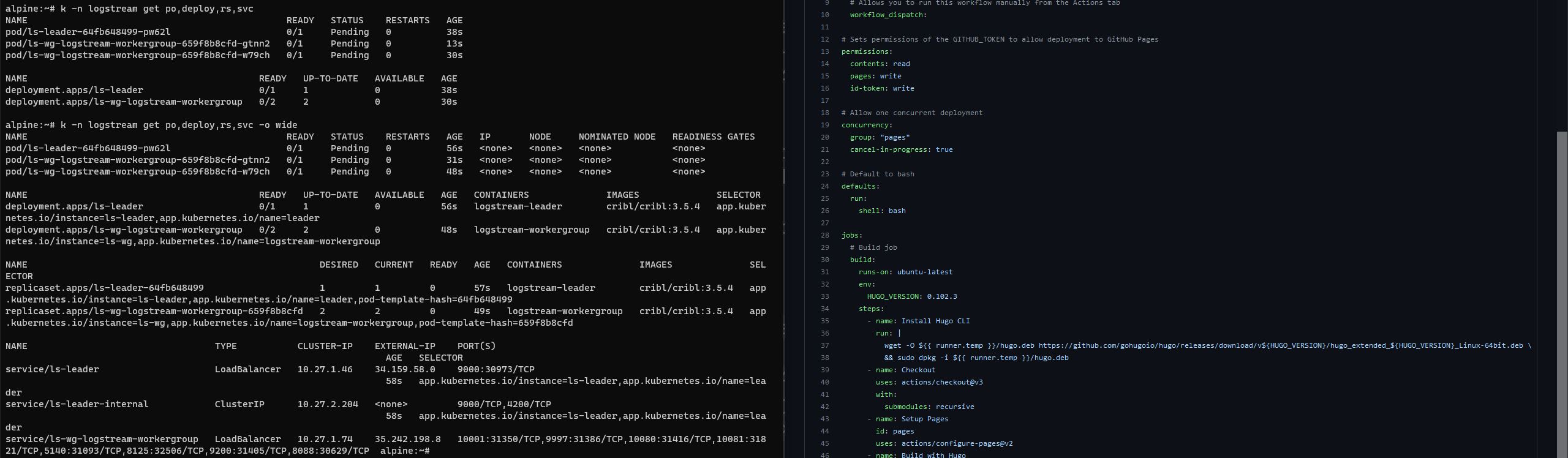Image resolution: width=1568 pixels, height=458 pixels.
Task: Click external IP '34.159.58.0'
Action: pyautogui.click(x=405, y=369)
